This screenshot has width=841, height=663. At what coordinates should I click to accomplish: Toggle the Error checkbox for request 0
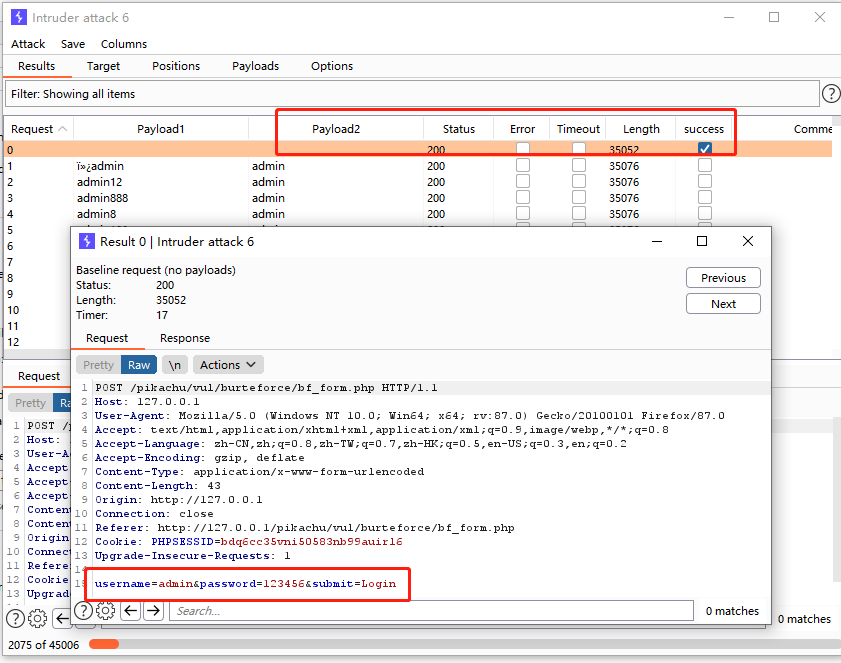coord(524,148)
